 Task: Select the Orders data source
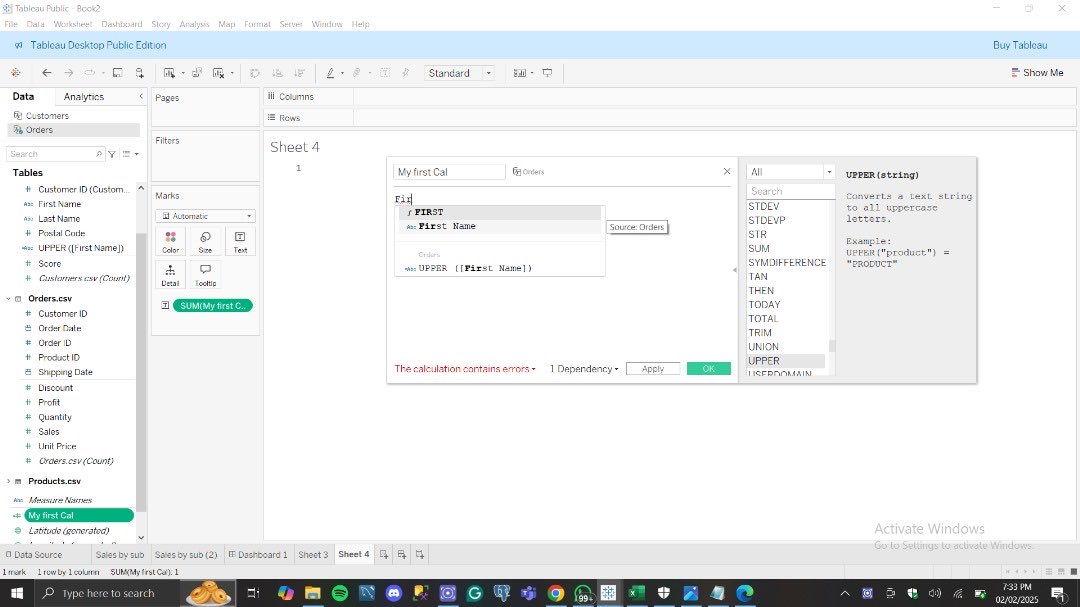[x=74, y=130]
